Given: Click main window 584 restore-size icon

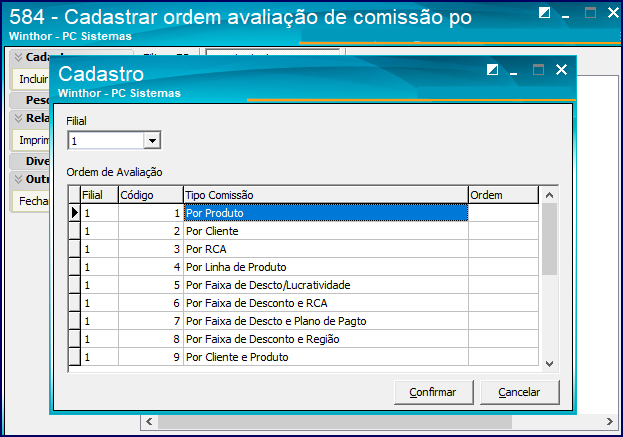Looking at the screenshot, I should 544,13.
